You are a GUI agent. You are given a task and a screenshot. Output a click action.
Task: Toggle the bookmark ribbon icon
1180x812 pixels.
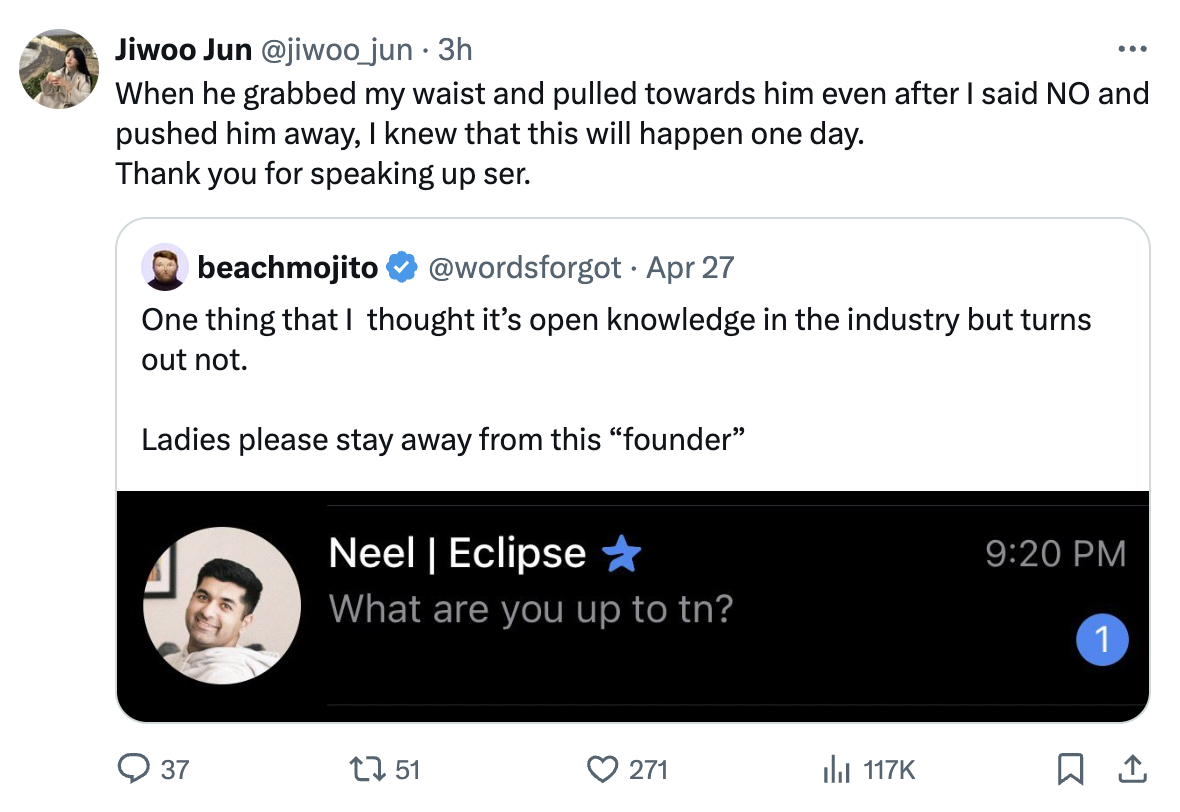[1070, 769]
